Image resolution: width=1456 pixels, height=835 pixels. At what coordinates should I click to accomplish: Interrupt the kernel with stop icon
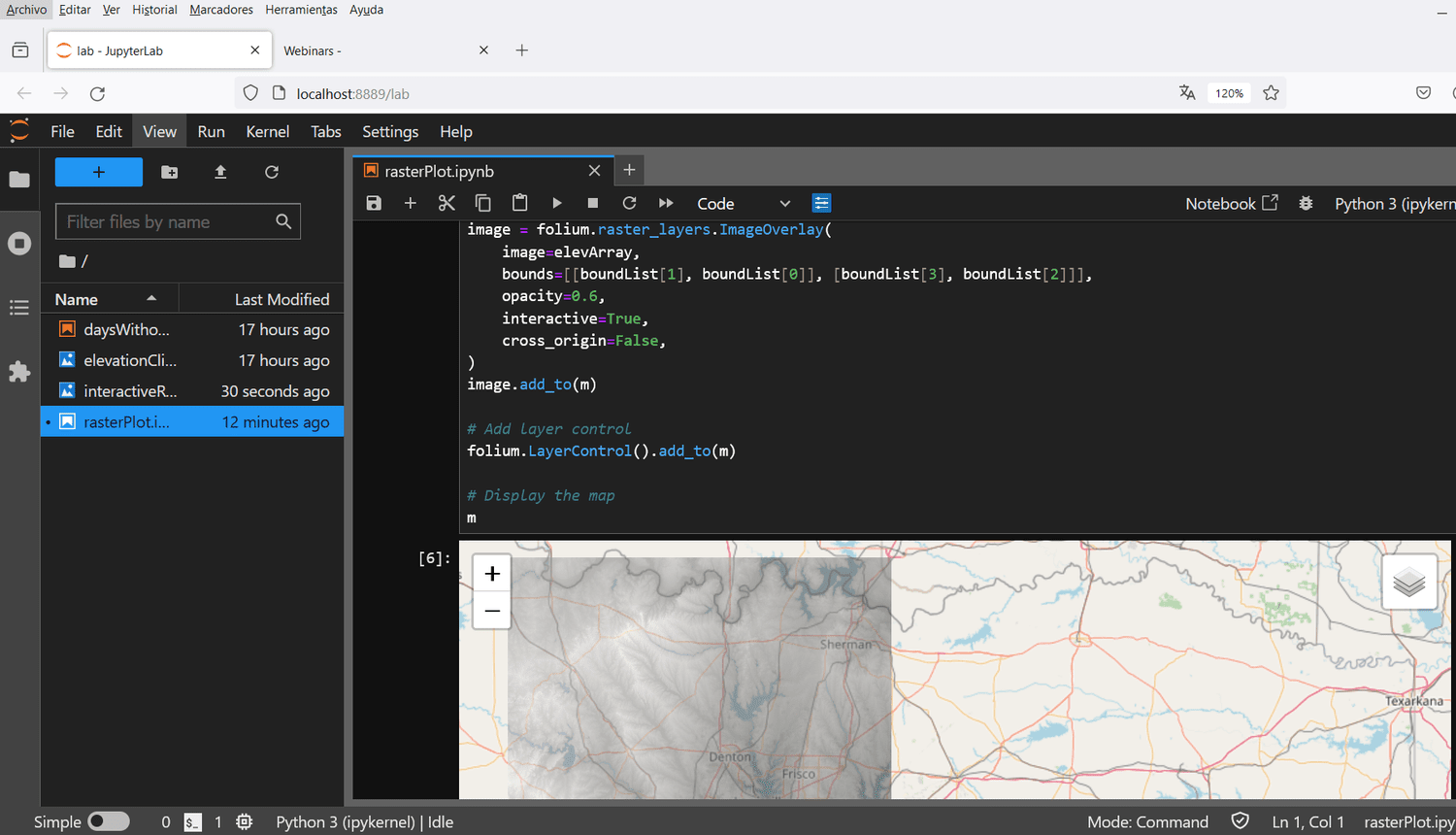593,203
